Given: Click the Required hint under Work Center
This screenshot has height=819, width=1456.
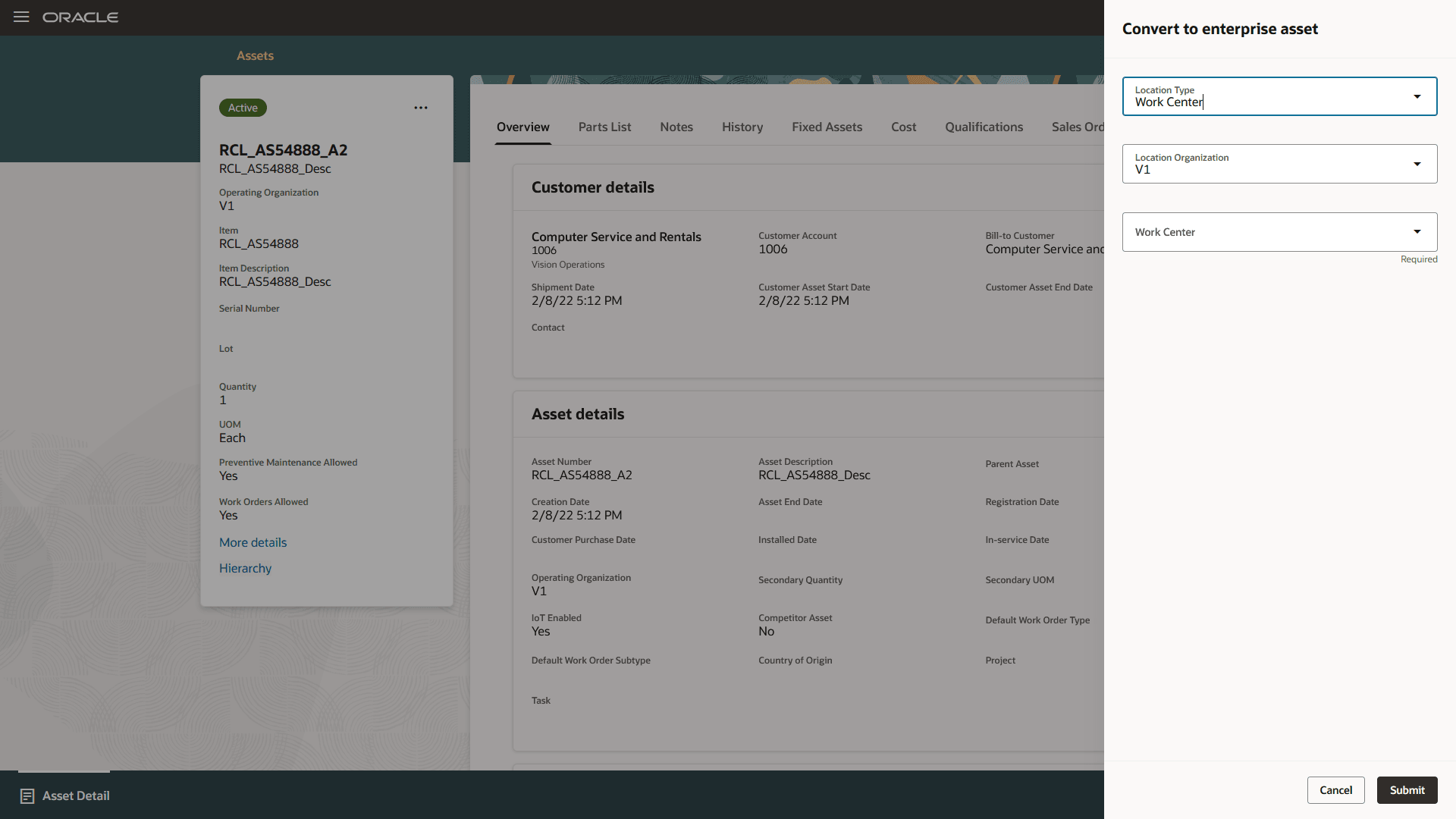Looking at the screenshot, I should (x=1419, y=259).
